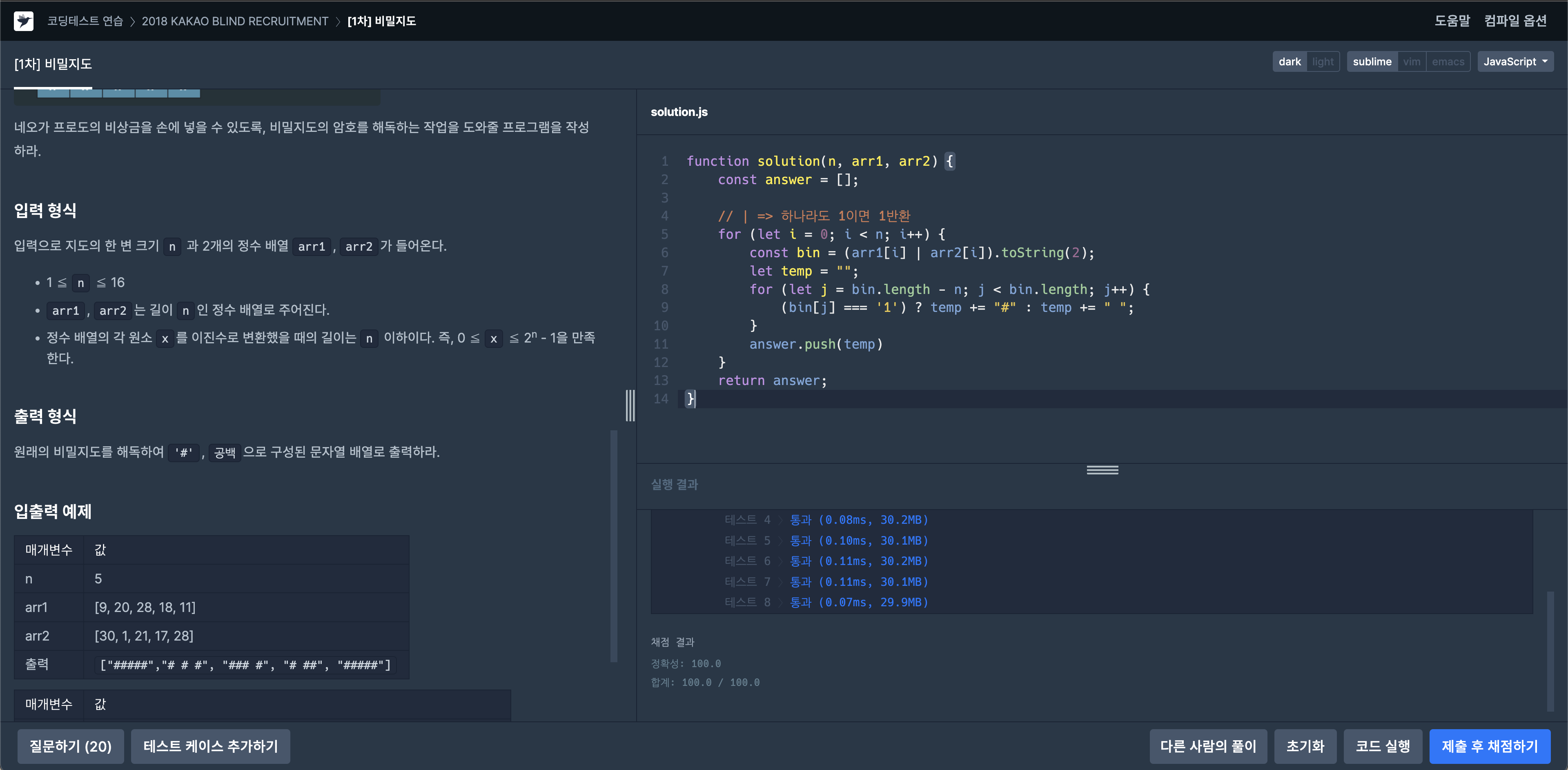Grab the vertical panel splitter handle

pos(630,405)
